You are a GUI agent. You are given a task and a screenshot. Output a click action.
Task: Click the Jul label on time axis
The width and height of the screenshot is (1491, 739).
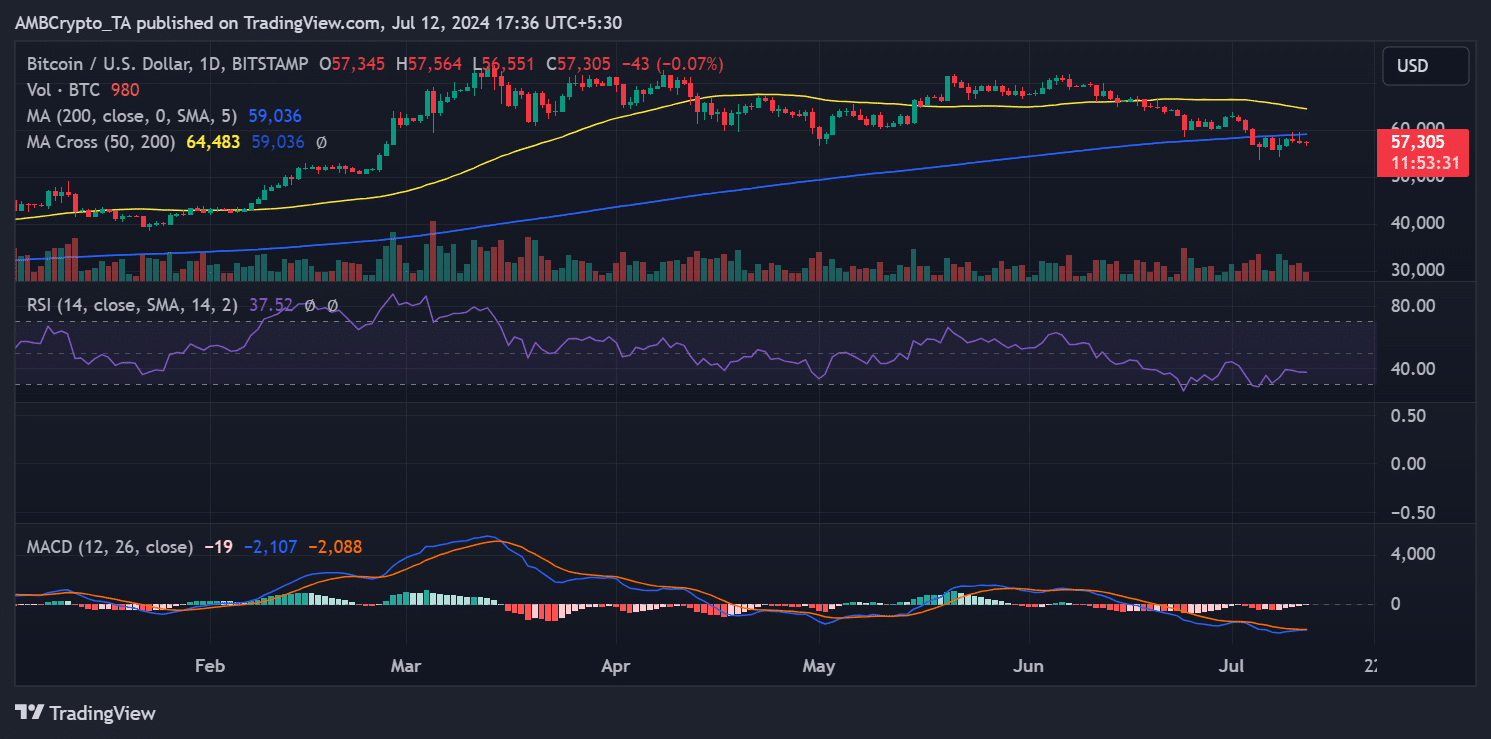coord(1232,665)
